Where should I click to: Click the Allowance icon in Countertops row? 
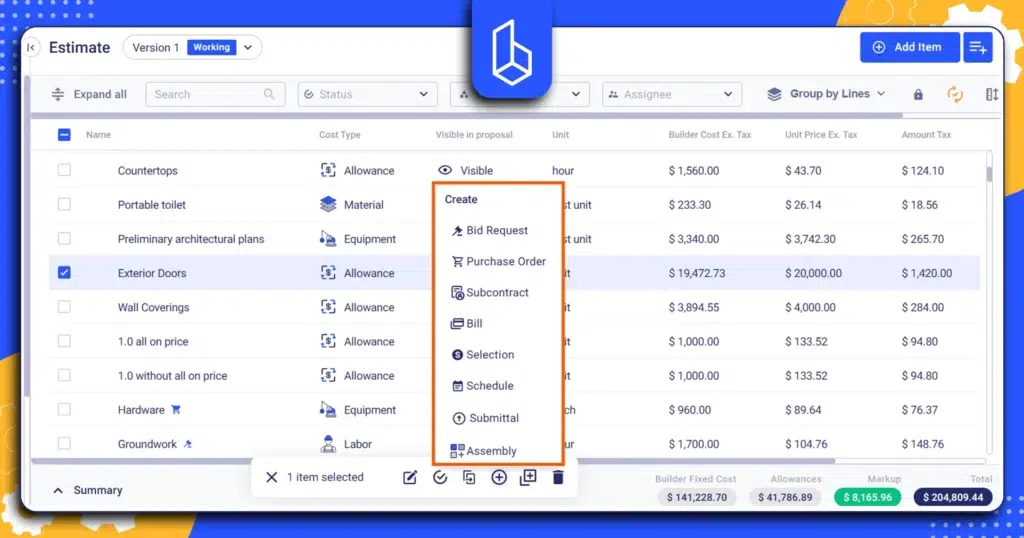pos(328,170)
